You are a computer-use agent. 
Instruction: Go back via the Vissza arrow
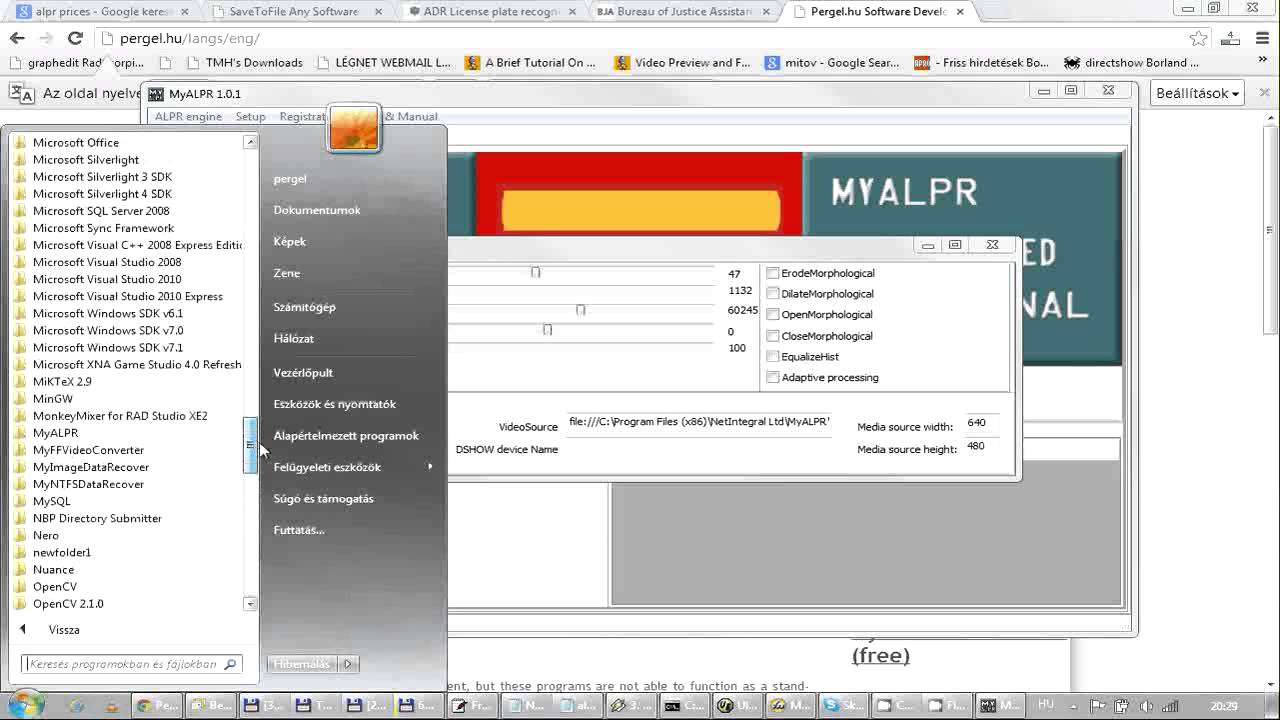coord(23,630)
